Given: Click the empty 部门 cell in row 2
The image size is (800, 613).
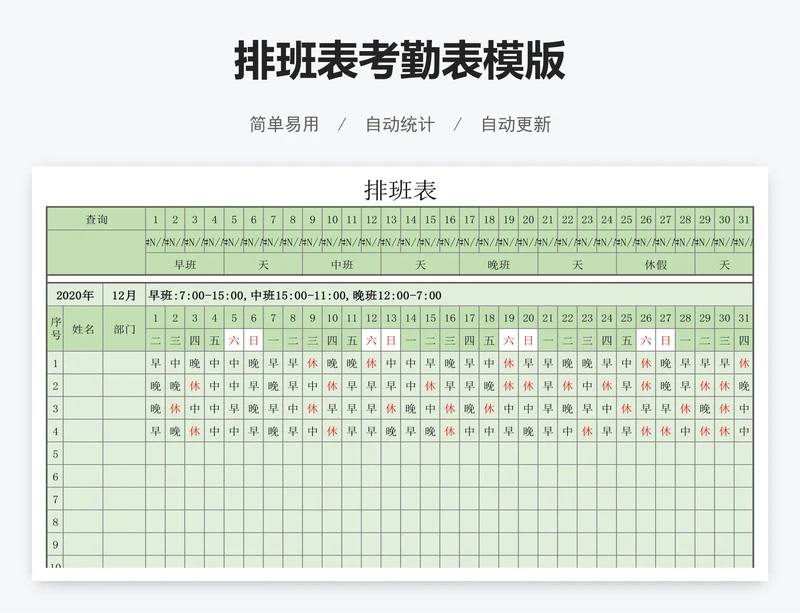Looking at the screenshot, I should coord(124,386).
